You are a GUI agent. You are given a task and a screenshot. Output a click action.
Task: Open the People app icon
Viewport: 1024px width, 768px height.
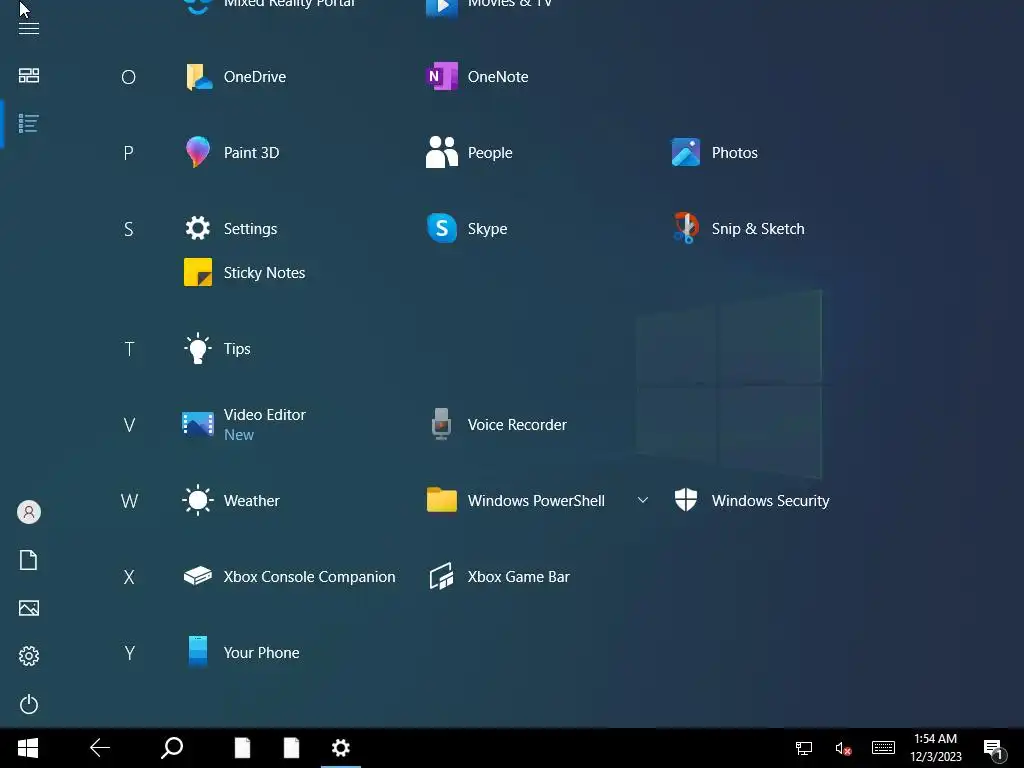442,152
